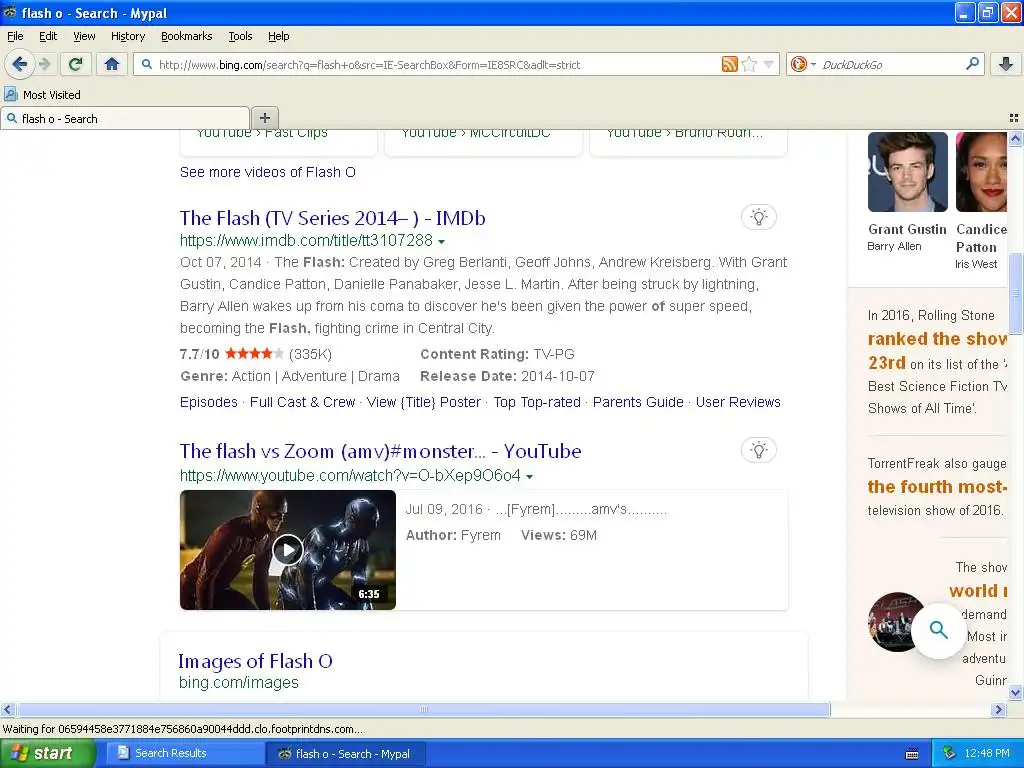The image size is (1024, 768).
Task: Open the address bar history dropdown arrow
Action: coord(769,64)
